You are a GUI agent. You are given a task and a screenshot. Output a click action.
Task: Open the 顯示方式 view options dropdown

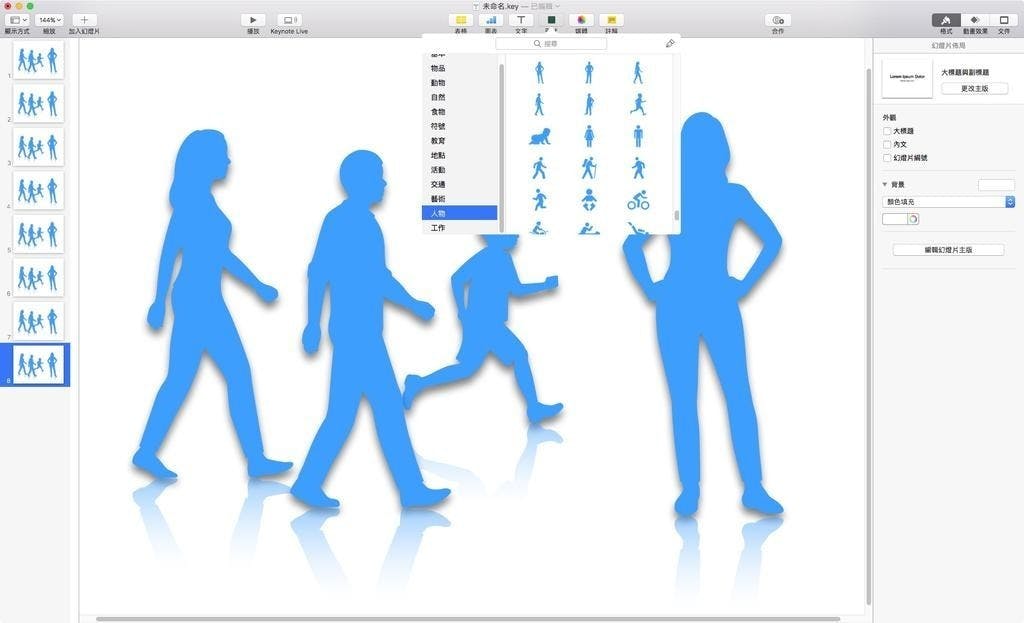tap(17, 20)
